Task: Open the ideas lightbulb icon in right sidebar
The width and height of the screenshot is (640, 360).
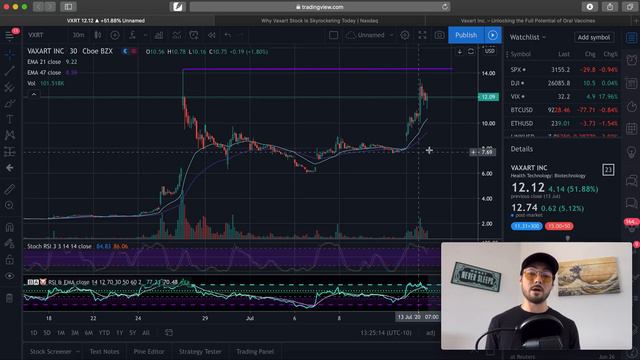Action: tap(631, 152)
